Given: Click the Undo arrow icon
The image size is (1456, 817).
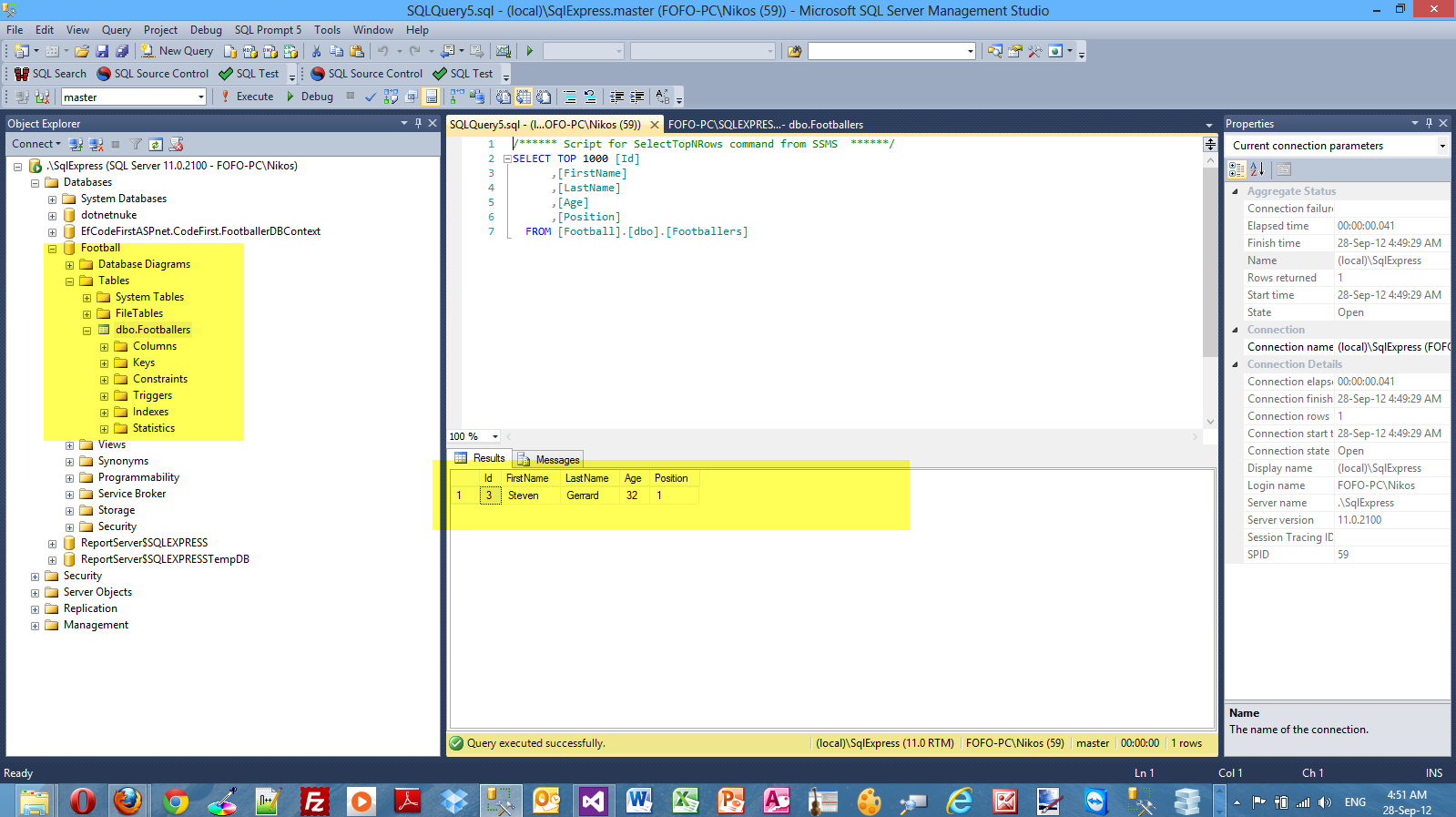Looking at the screenshot, I should click(383, 51).
